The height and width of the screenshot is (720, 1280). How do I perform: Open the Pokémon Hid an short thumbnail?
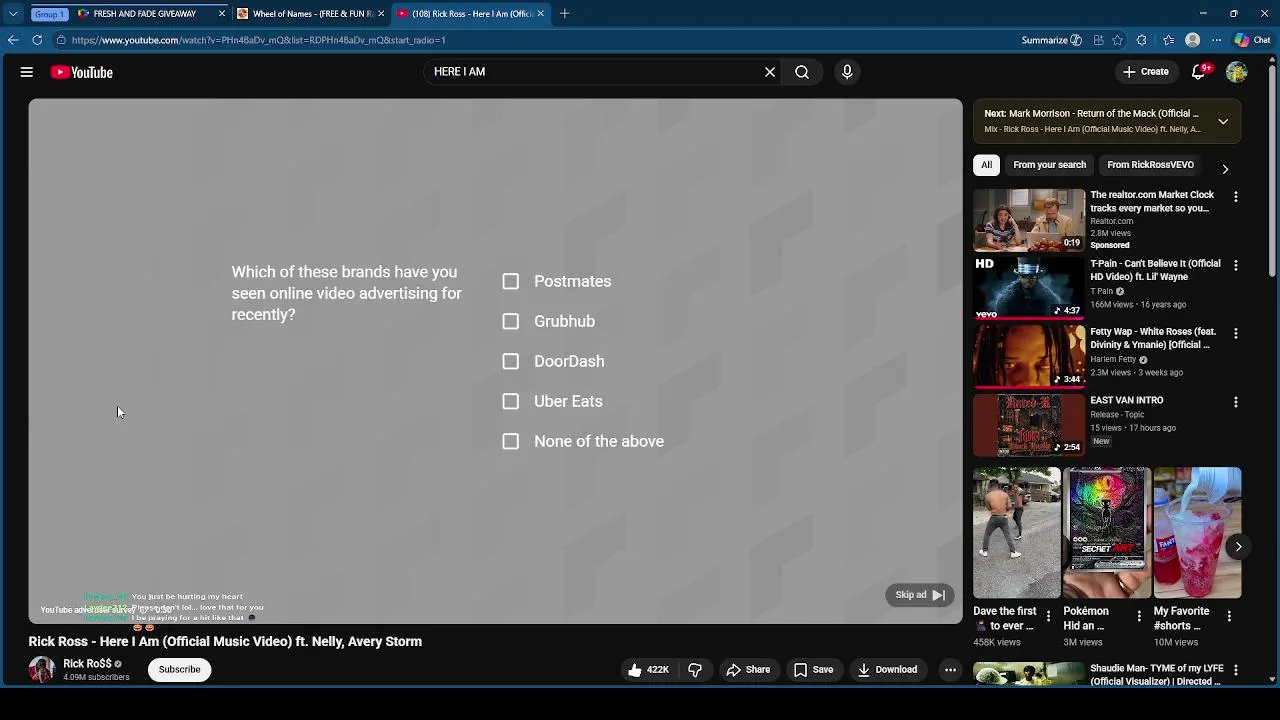[1107, 533]
